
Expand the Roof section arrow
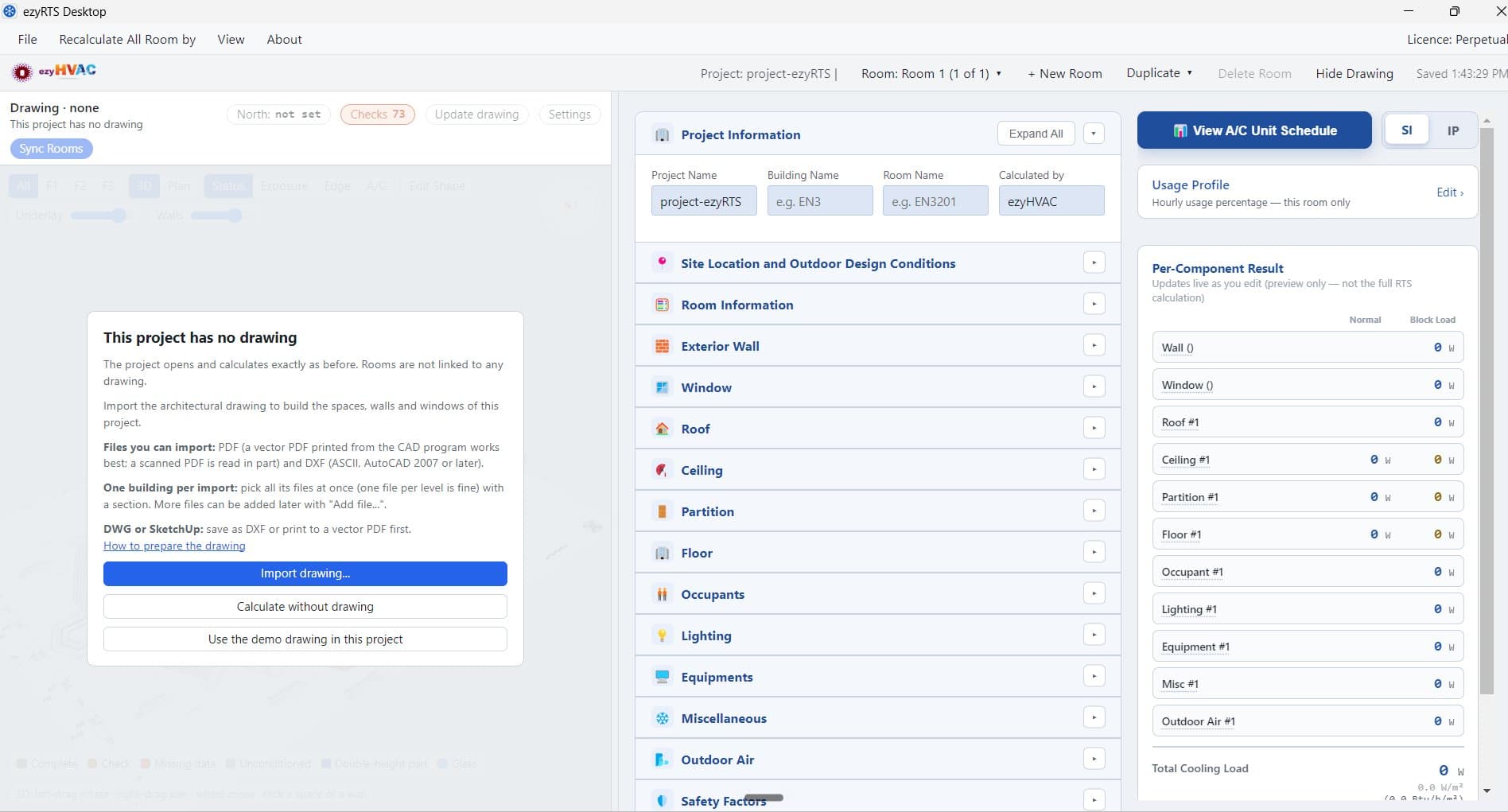[1094, 428]
